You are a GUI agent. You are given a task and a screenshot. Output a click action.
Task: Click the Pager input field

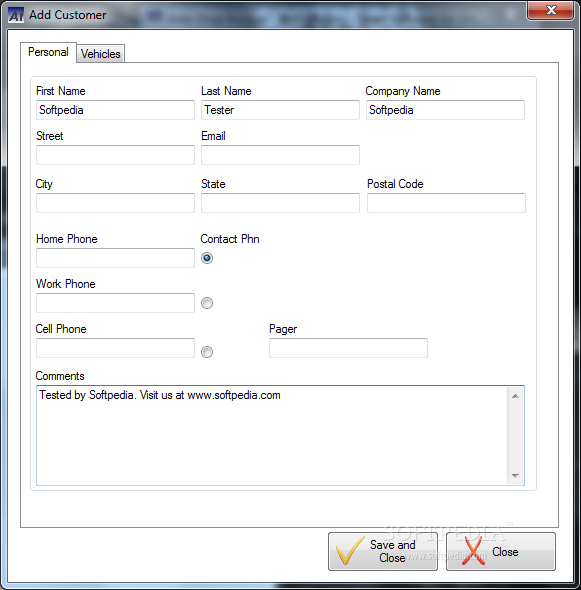click(x=348, y=348)
